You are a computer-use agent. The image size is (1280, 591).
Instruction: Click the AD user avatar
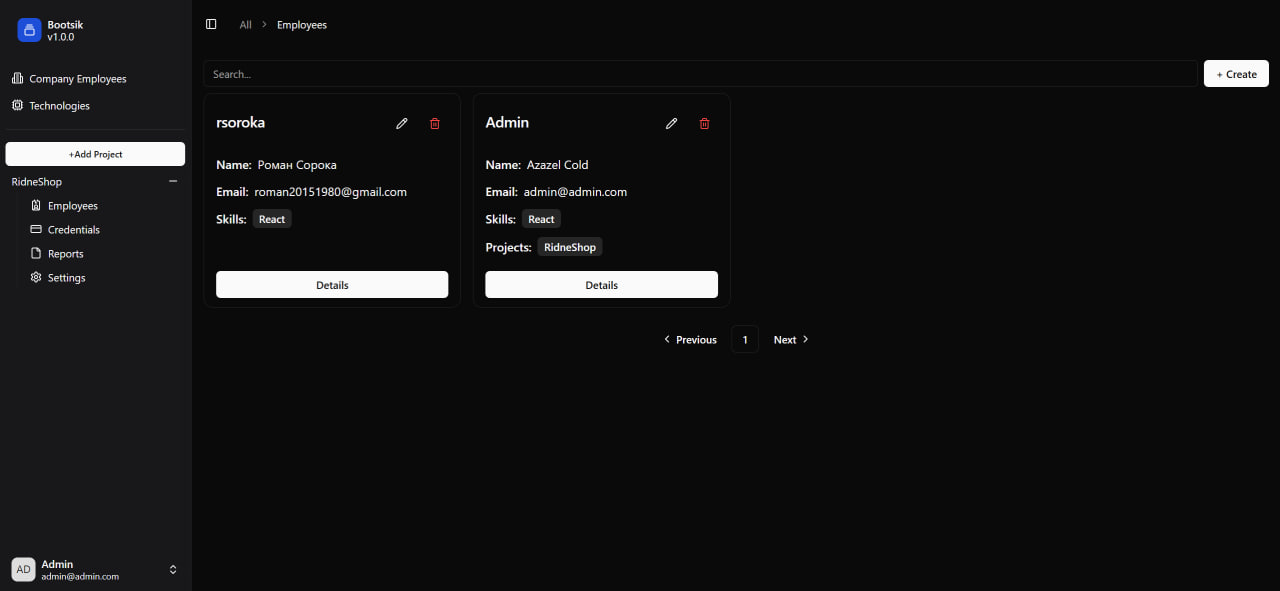click(x=23, y=569)
